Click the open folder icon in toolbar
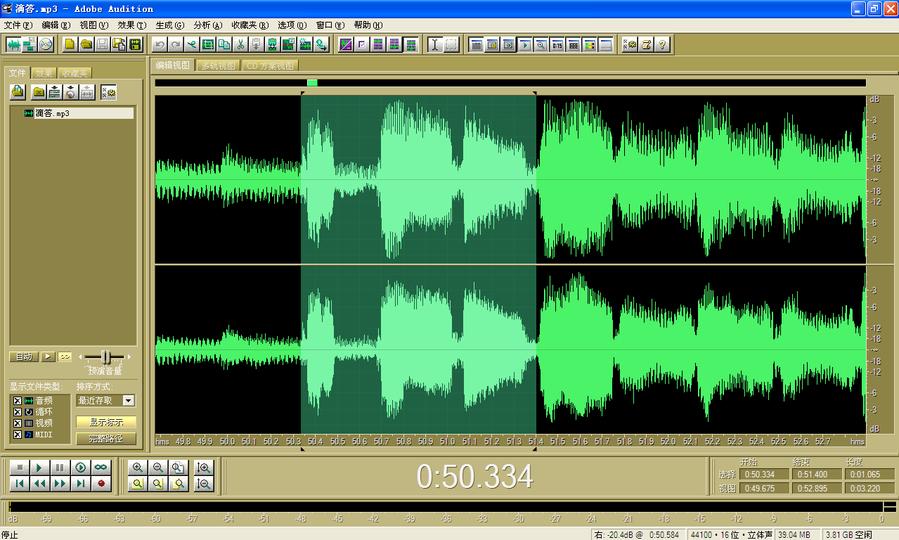 click(86, 44)
